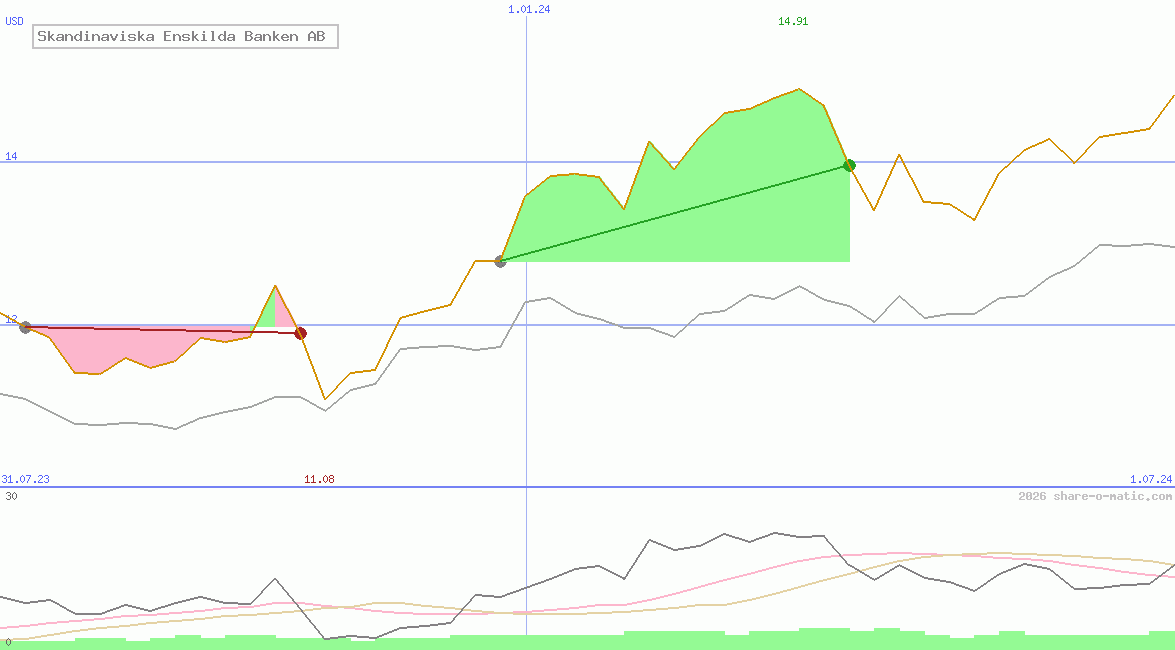Click the red 11.08 low value label

click(319, 479)
